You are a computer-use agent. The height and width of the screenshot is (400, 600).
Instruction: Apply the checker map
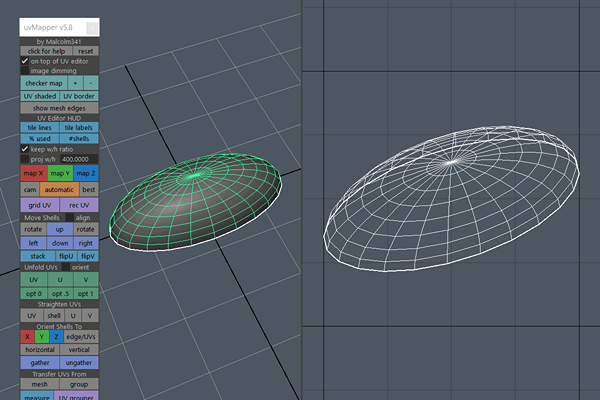[43, 83]
